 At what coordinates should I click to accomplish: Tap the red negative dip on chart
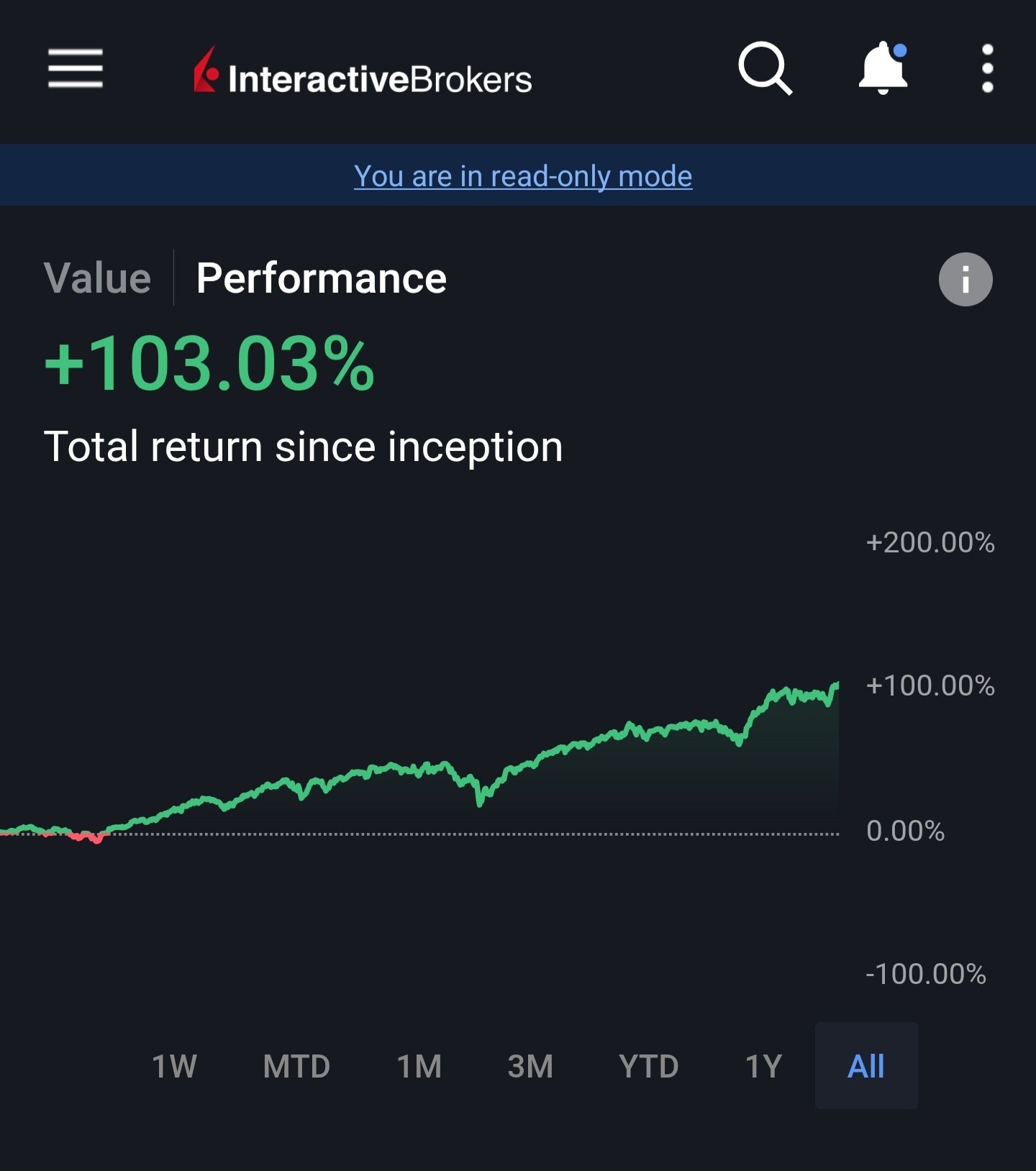pos(88,837)
